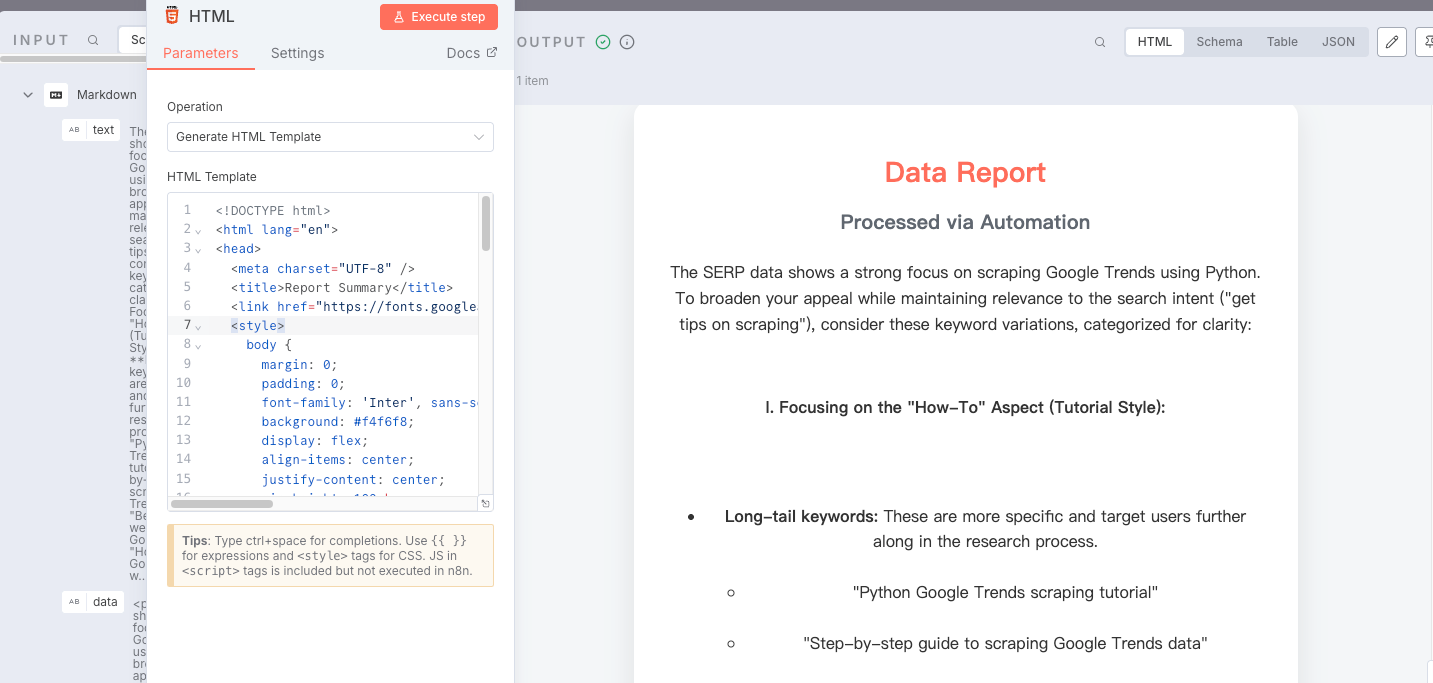Click 'background: #f4f6f8;' code line
1433x683 pixels.
[x=337, y=422]
